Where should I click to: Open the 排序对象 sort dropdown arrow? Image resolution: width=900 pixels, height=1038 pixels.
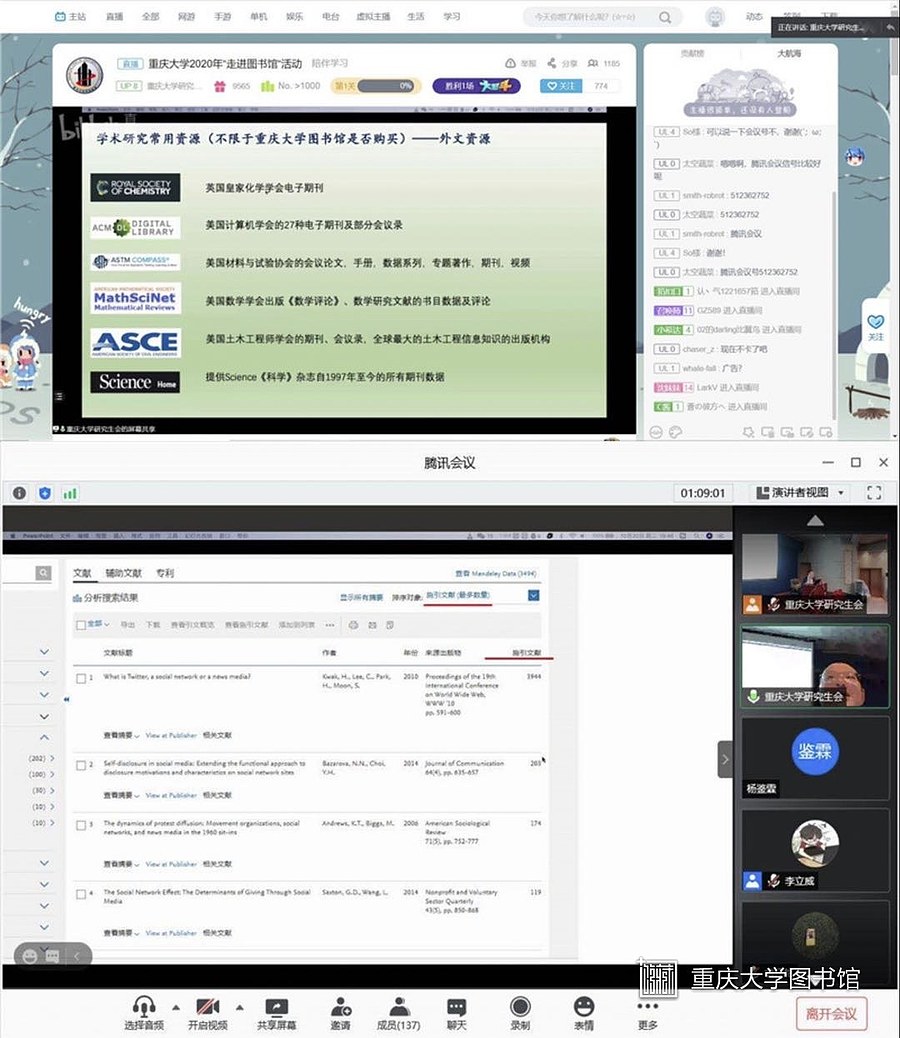(534, 596)
